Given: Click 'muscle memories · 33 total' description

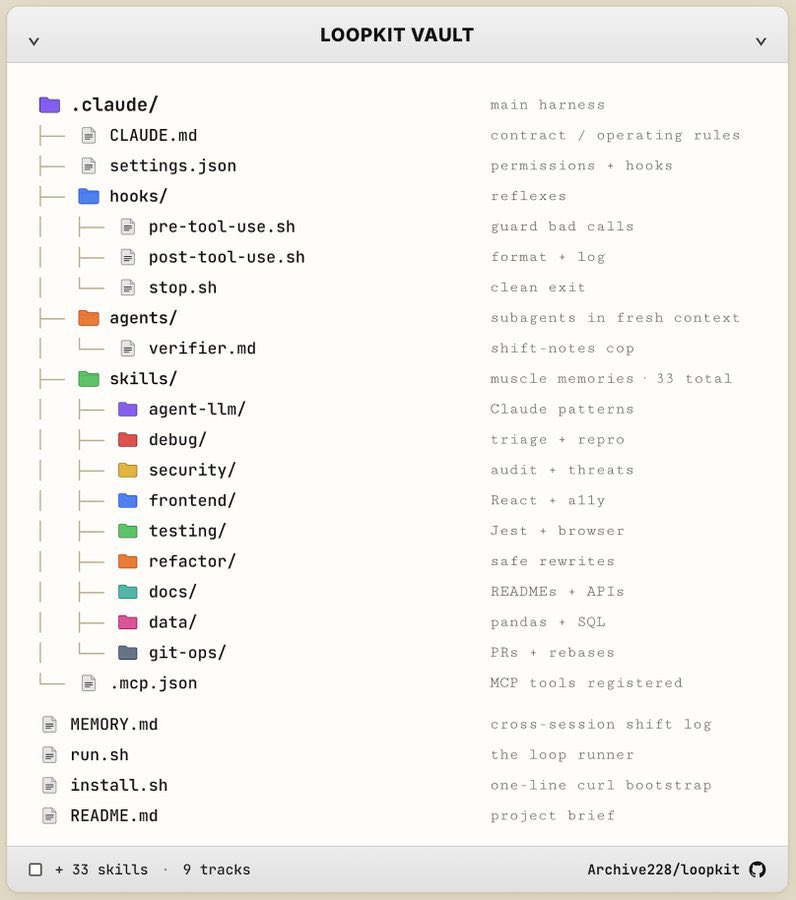Looking at the screenshot, I should point(611,379).
